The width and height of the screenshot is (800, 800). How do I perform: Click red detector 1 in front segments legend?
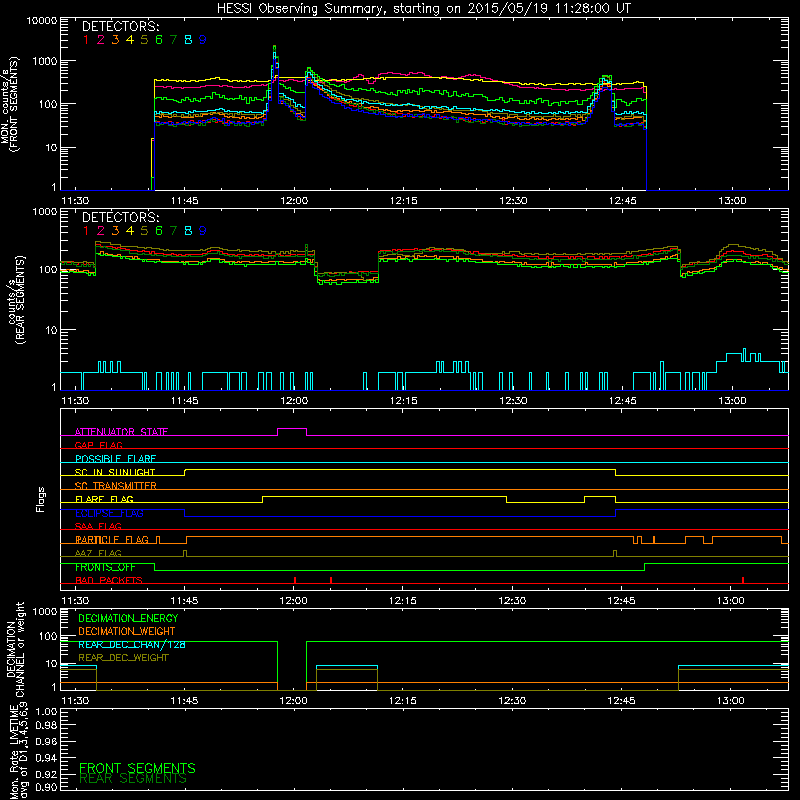point(86,40)
